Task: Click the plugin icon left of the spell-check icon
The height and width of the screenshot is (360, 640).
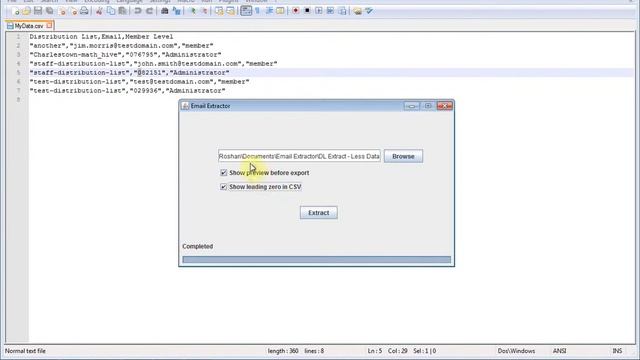Action: click(x=358, y=11)
